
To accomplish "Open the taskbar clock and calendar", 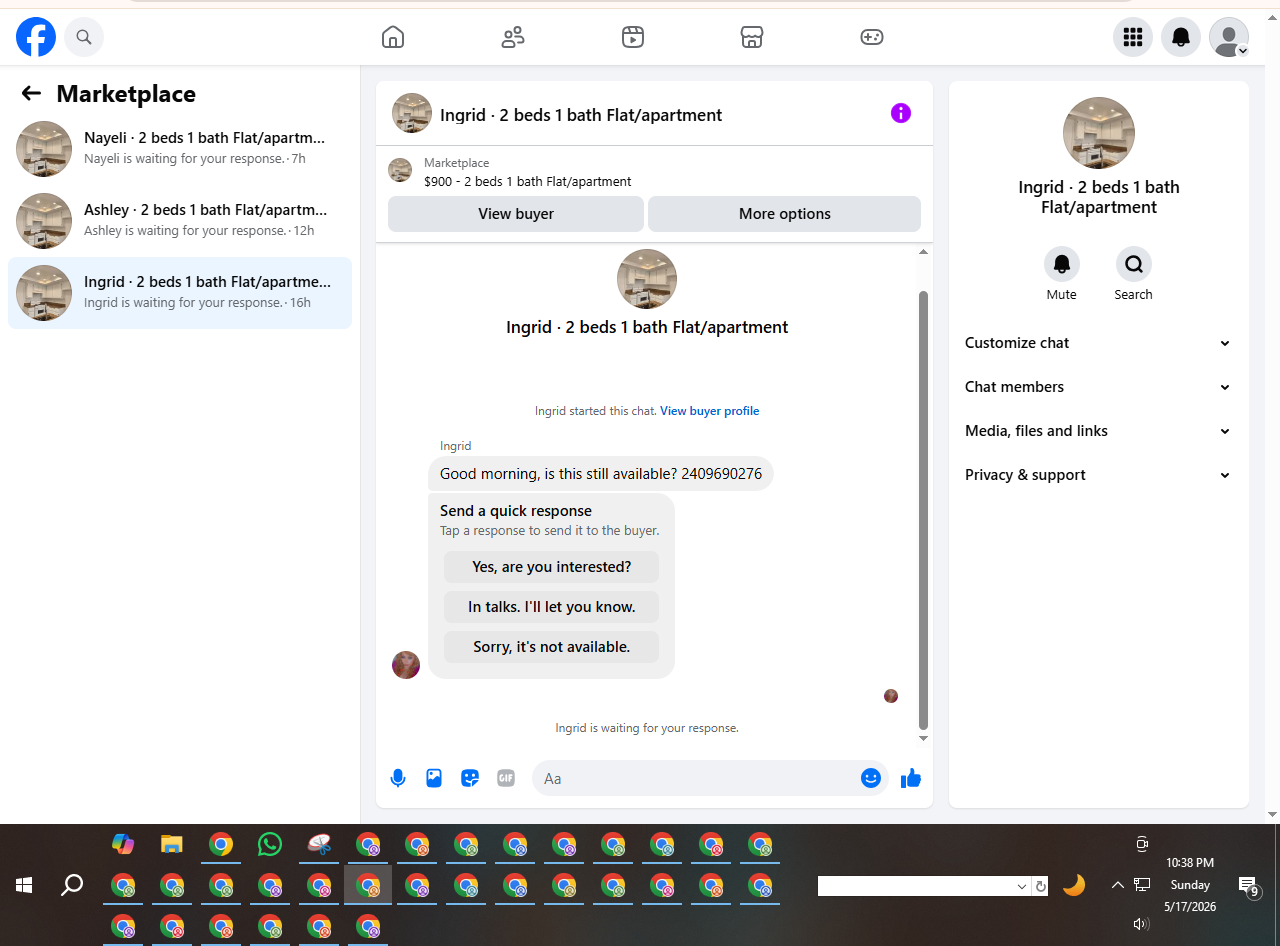I will [x=1190, y=885].
